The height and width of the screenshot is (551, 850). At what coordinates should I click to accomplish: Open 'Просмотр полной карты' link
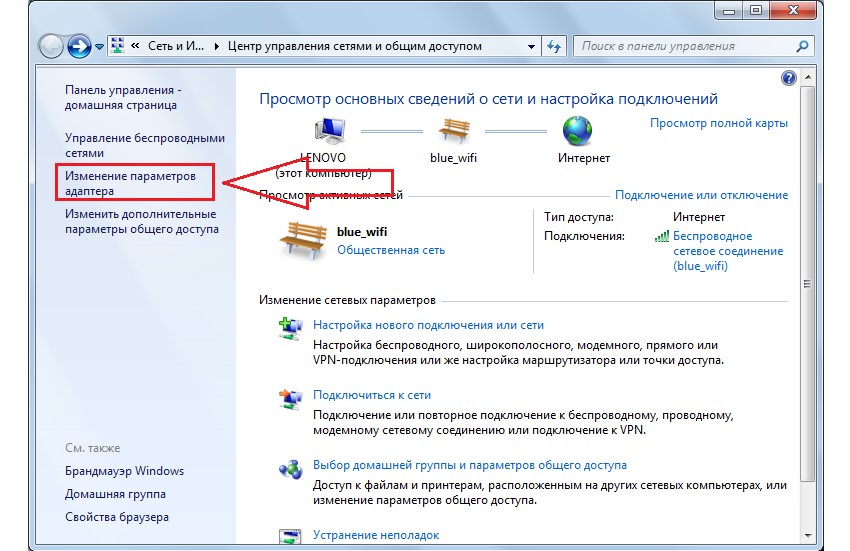click(x=719, y=123)
